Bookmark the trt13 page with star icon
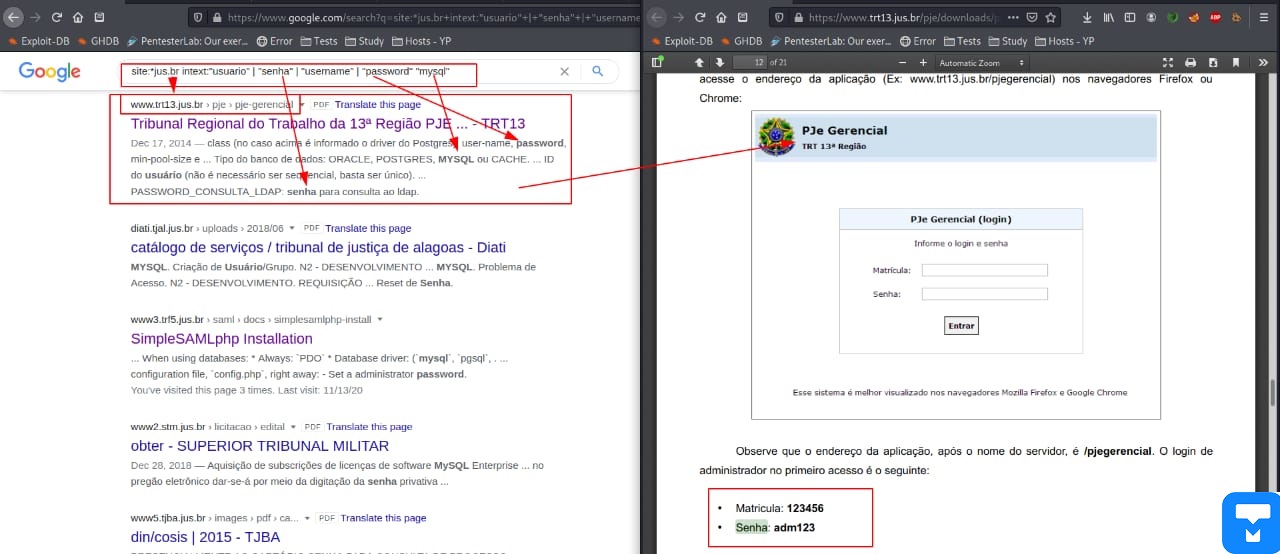This screenshot has width=1280, height=554. (1050, 17)
